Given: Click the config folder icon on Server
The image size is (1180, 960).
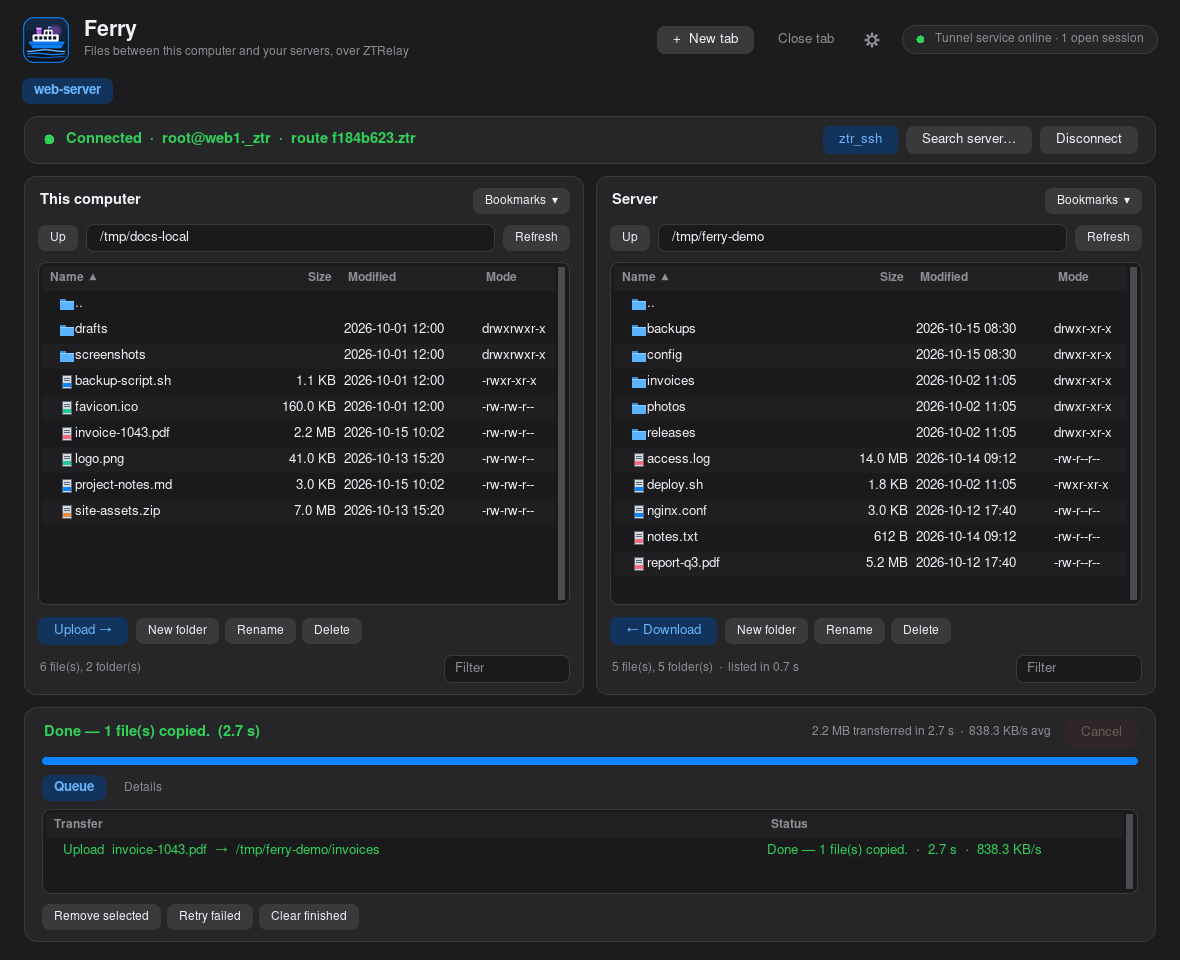Looking at the screenshot, I should click(x=639, y=355).
